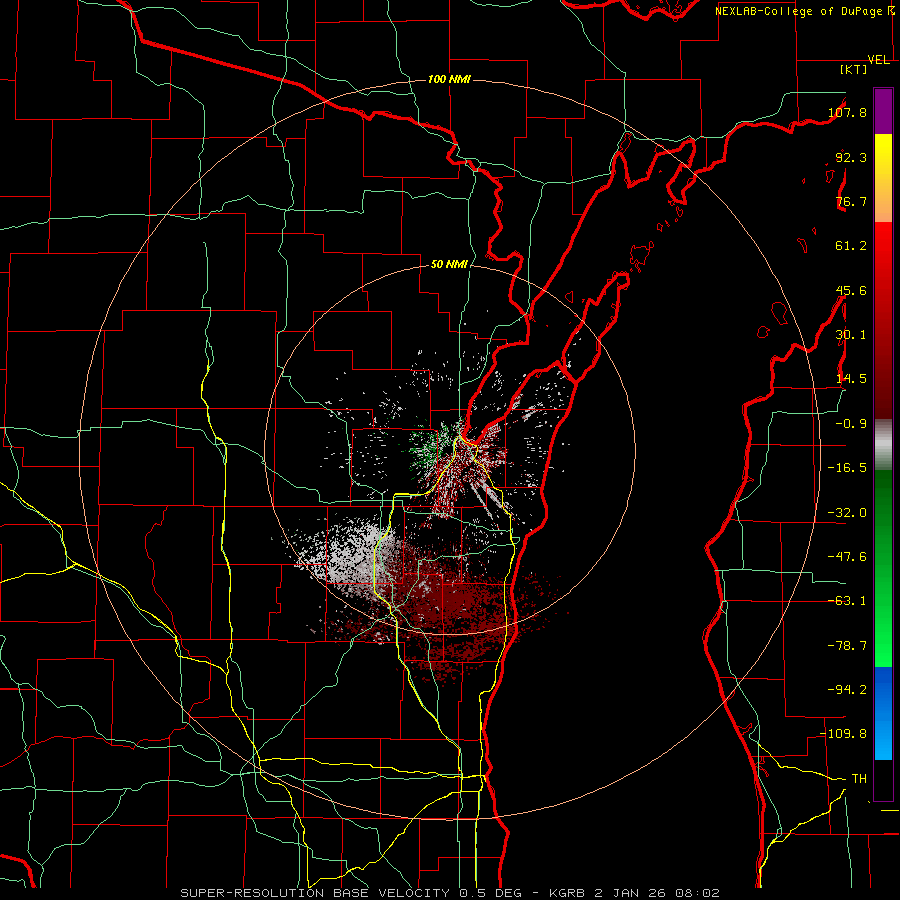Click the gray near-zero segment of the color bar
Image resolution: width=900 pixels, height=900 pixels.
[x=883, y=444]
